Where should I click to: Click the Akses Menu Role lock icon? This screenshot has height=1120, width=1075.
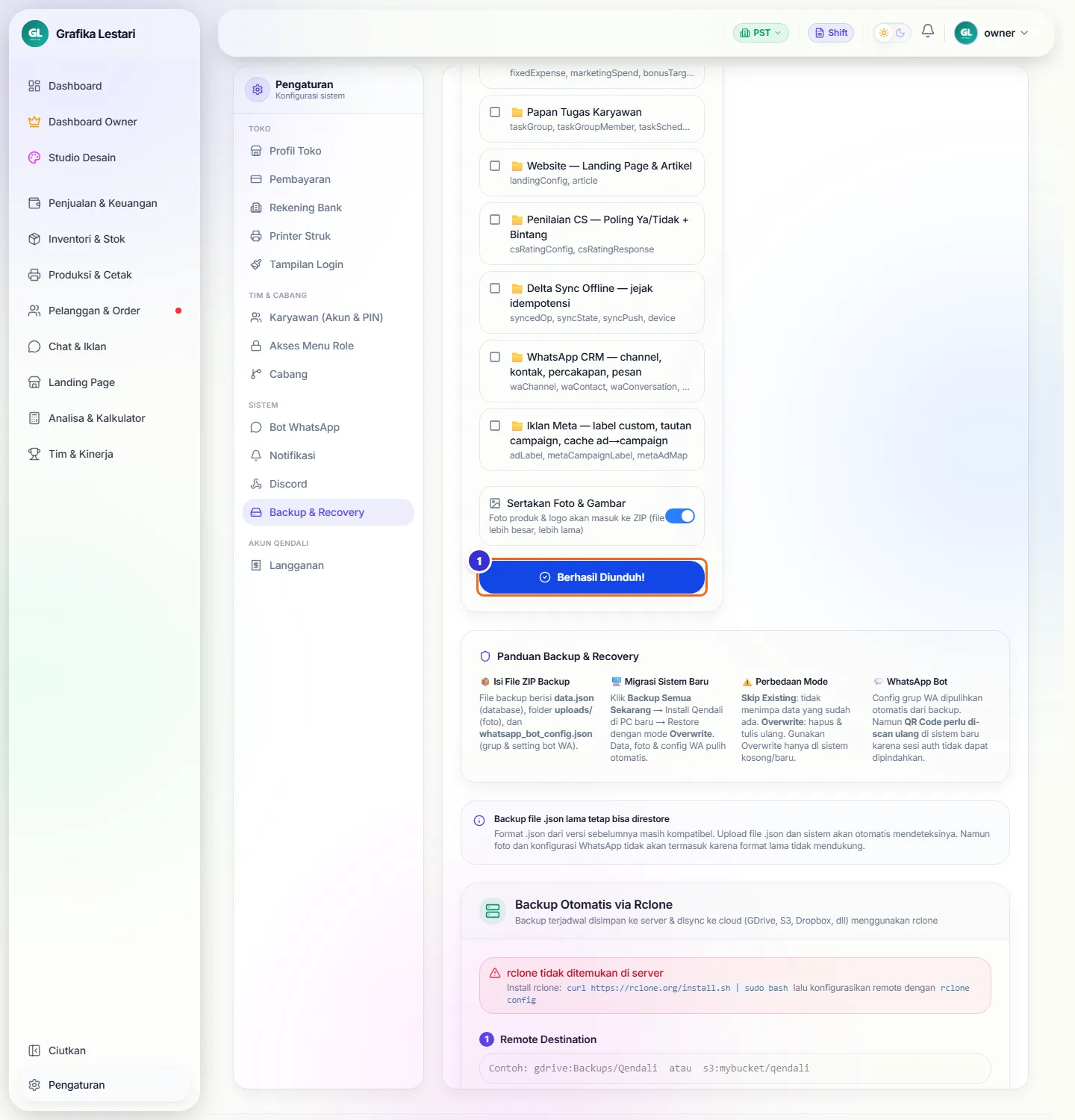[256, 346]
